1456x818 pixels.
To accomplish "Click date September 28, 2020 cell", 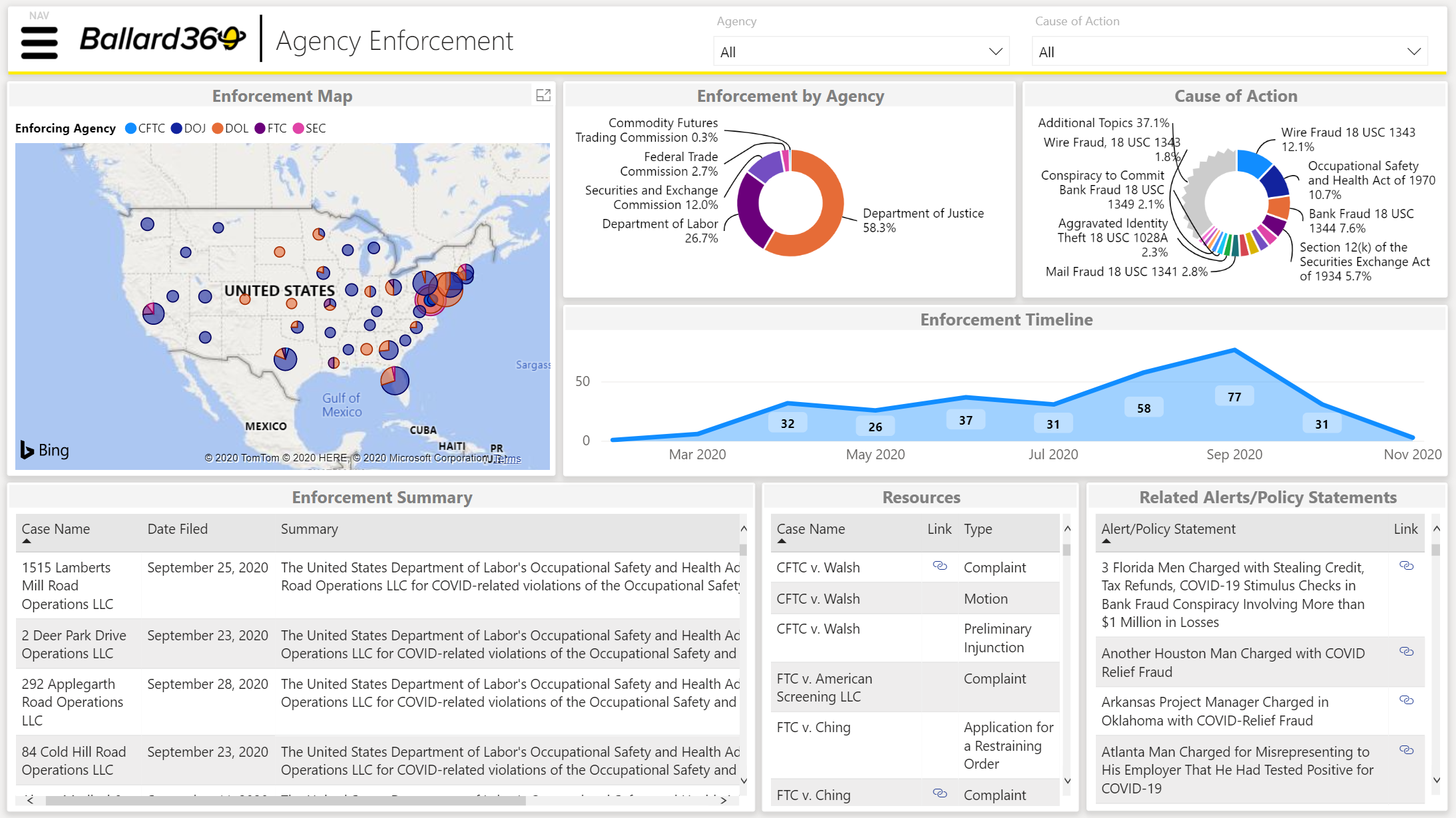I will tap(208, 684).
